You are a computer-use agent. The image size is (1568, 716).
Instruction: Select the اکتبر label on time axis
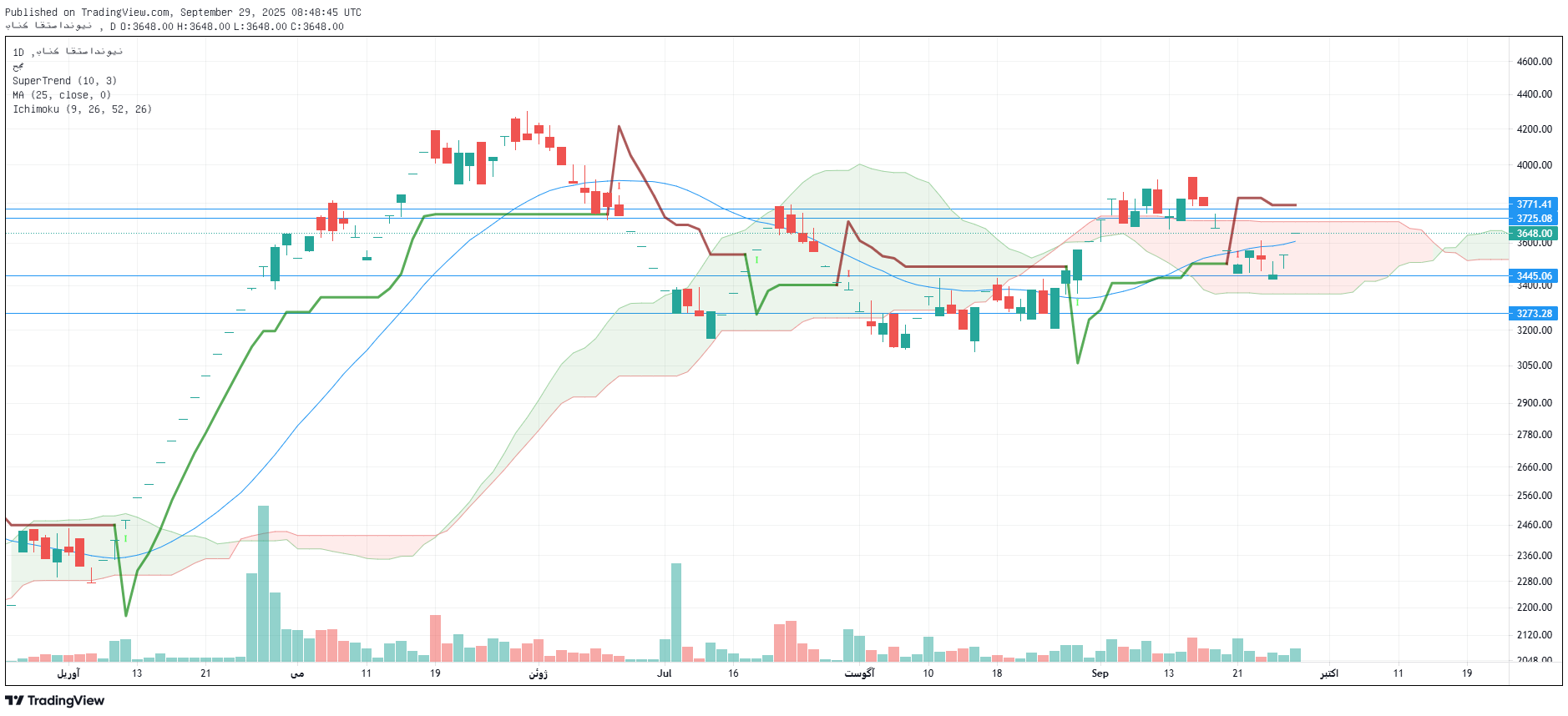[x=1328, y=673]
